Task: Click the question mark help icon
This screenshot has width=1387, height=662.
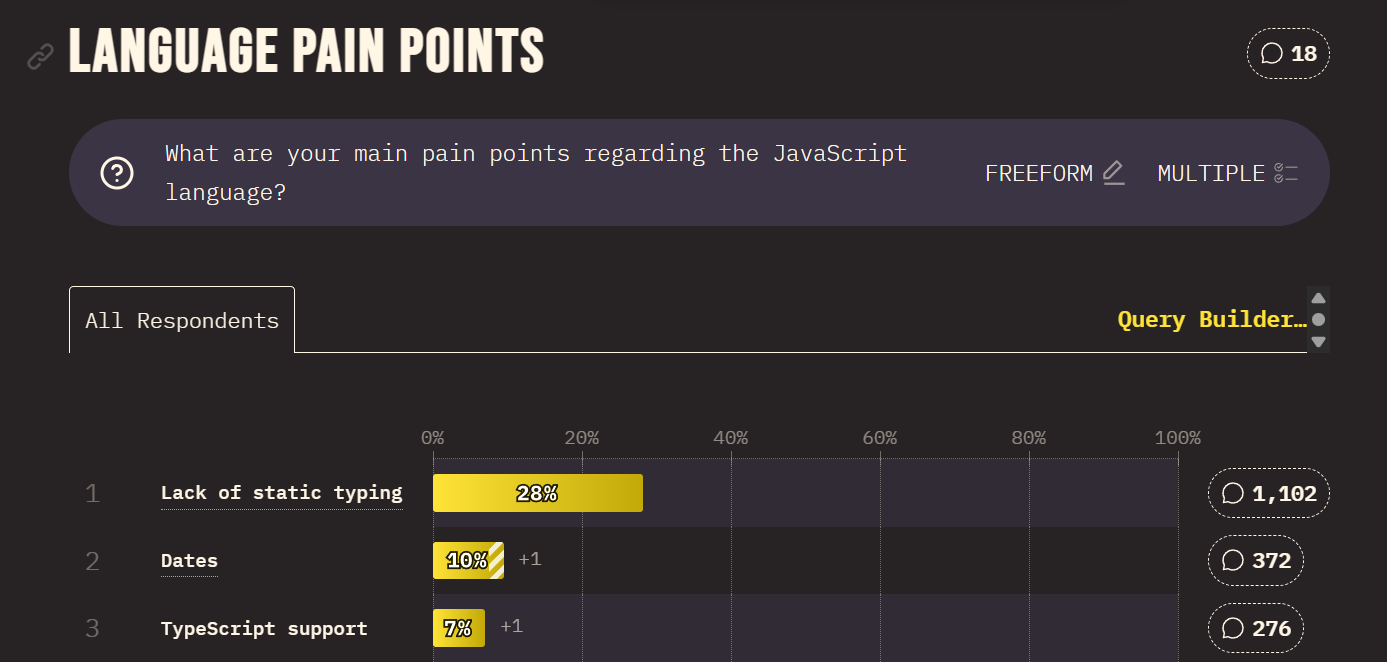Action: 116,172
